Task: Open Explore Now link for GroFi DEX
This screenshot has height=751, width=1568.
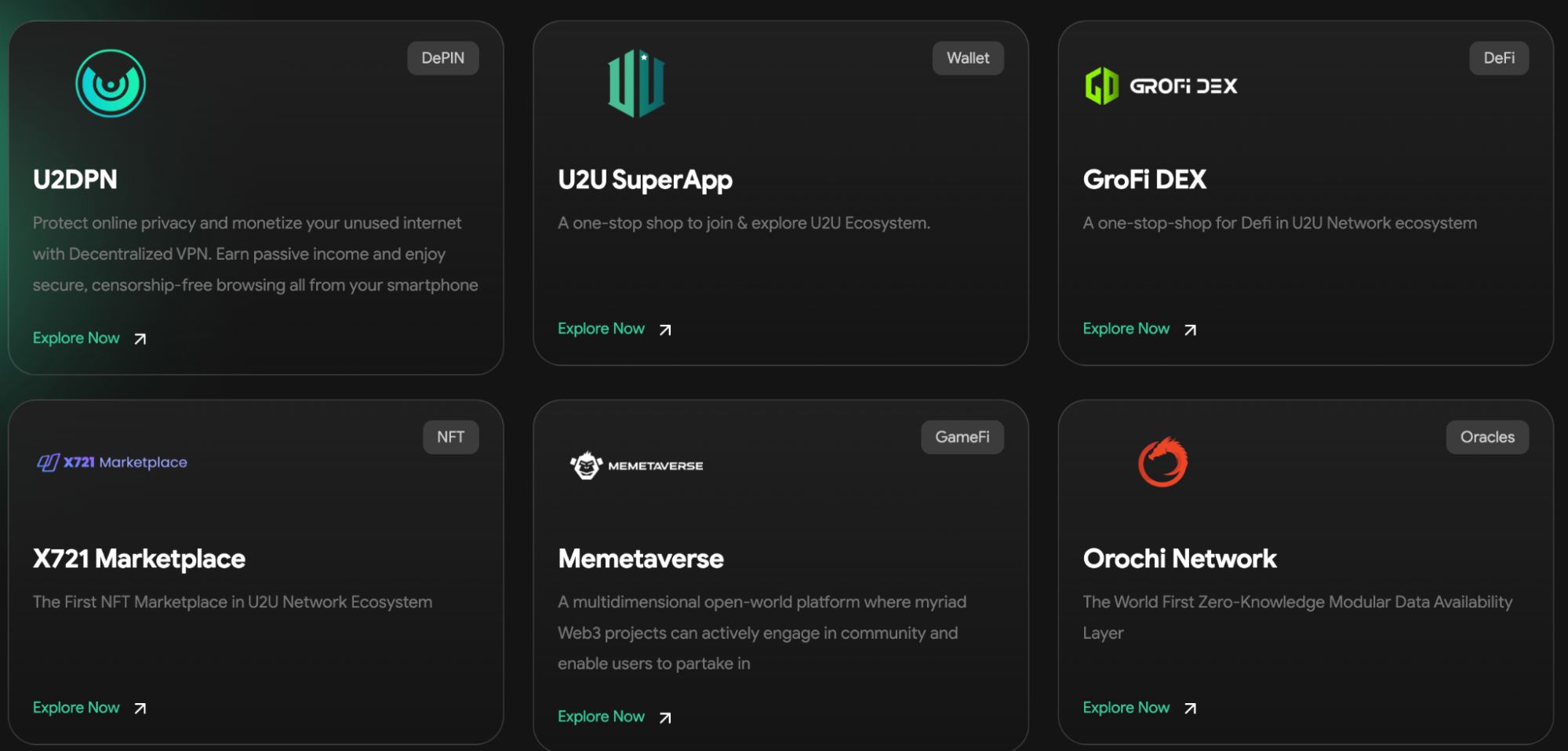Action: coord(1126,329)
